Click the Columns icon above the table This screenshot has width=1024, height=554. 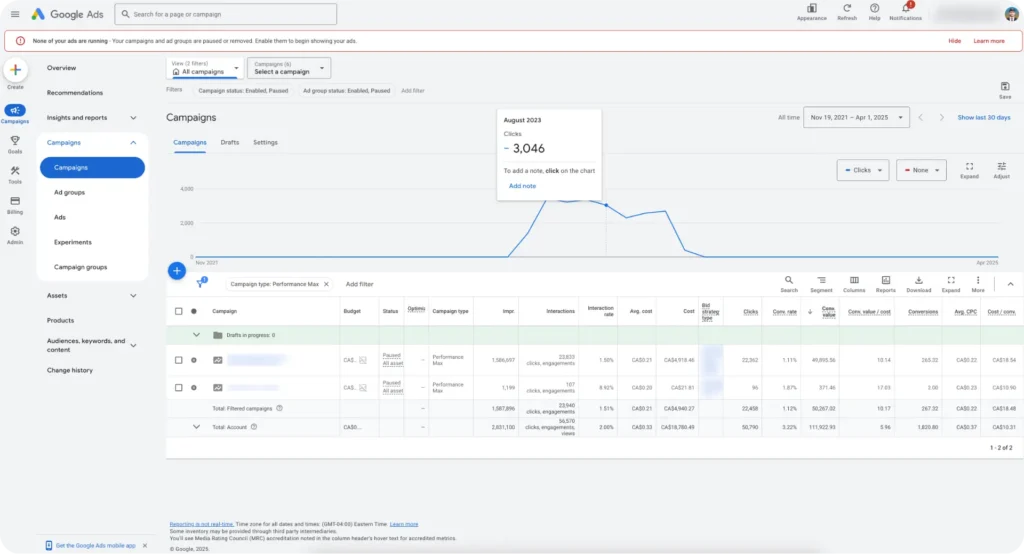[853, 281]
